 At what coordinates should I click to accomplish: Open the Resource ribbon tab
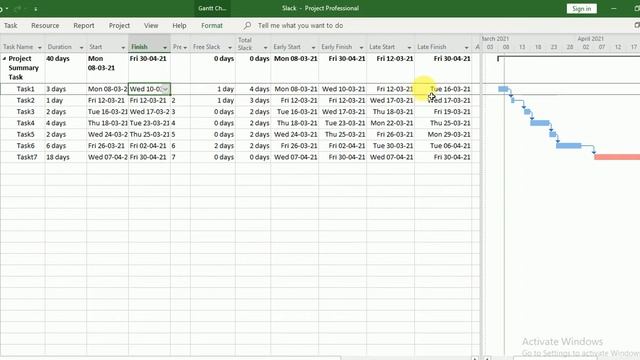pos(45,25)
